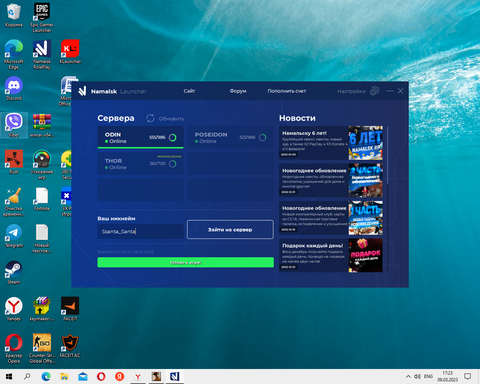Open Opera from the taskbar
Image resolution: width=480 pixels, height=384 pixels.
[x=101, y=377]
